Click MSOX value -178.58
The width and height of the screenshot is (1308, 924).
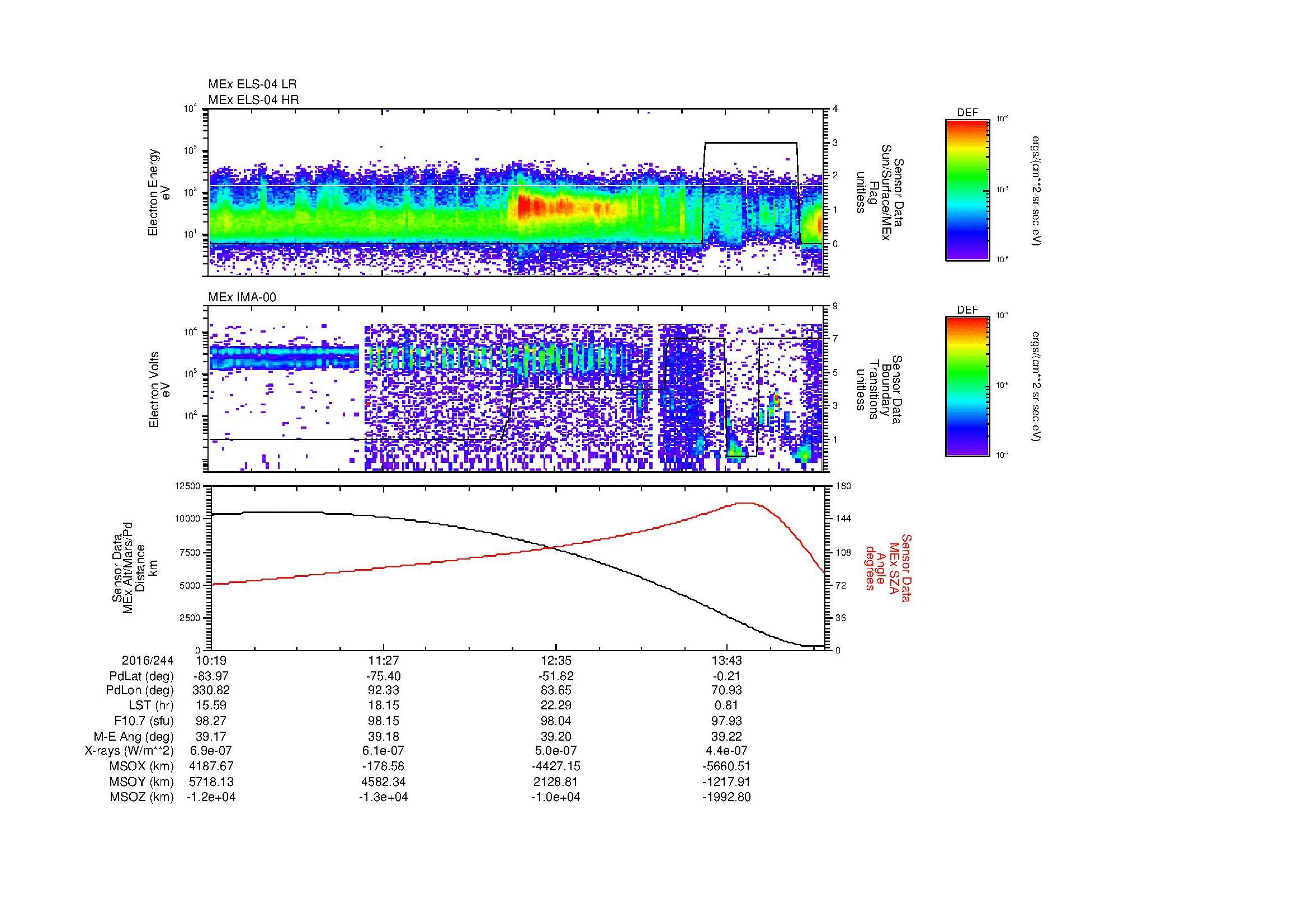[384, 766]
